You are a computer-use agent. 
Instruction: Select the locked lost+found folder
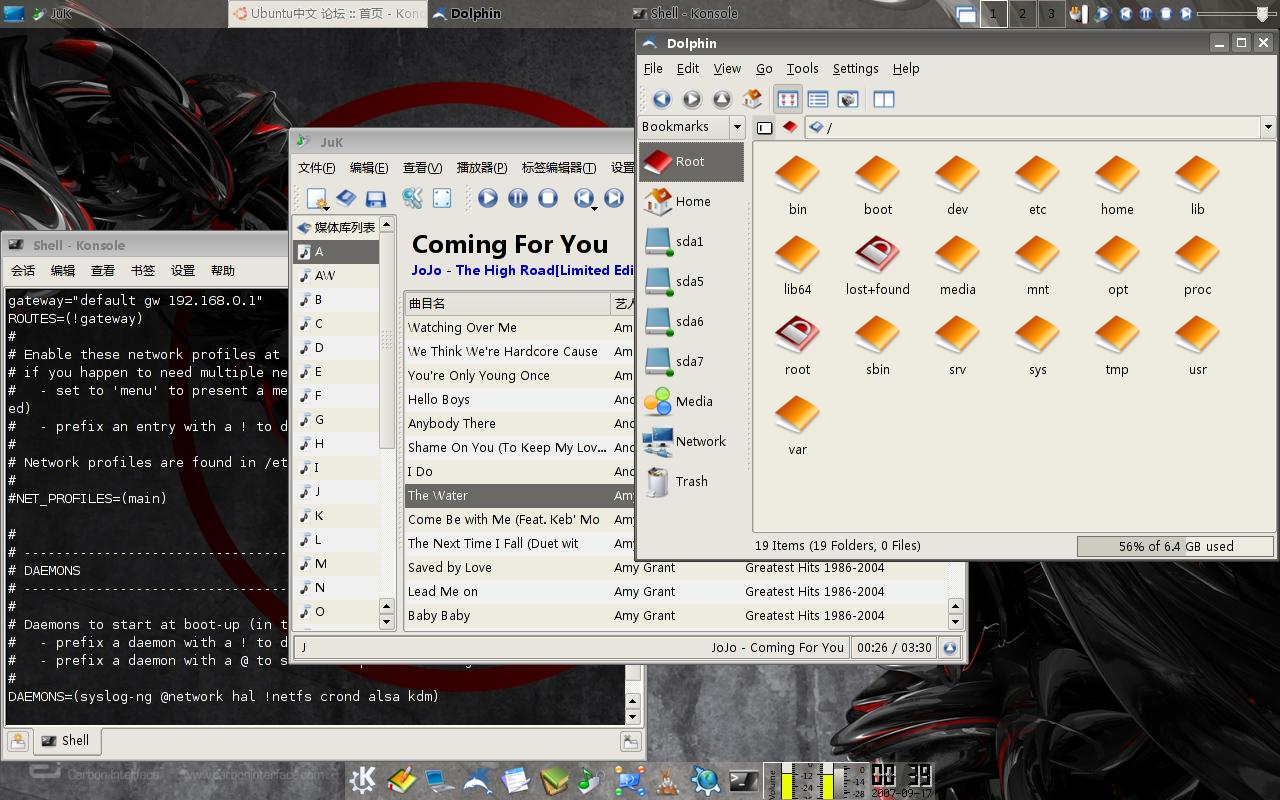pos(877,265)
